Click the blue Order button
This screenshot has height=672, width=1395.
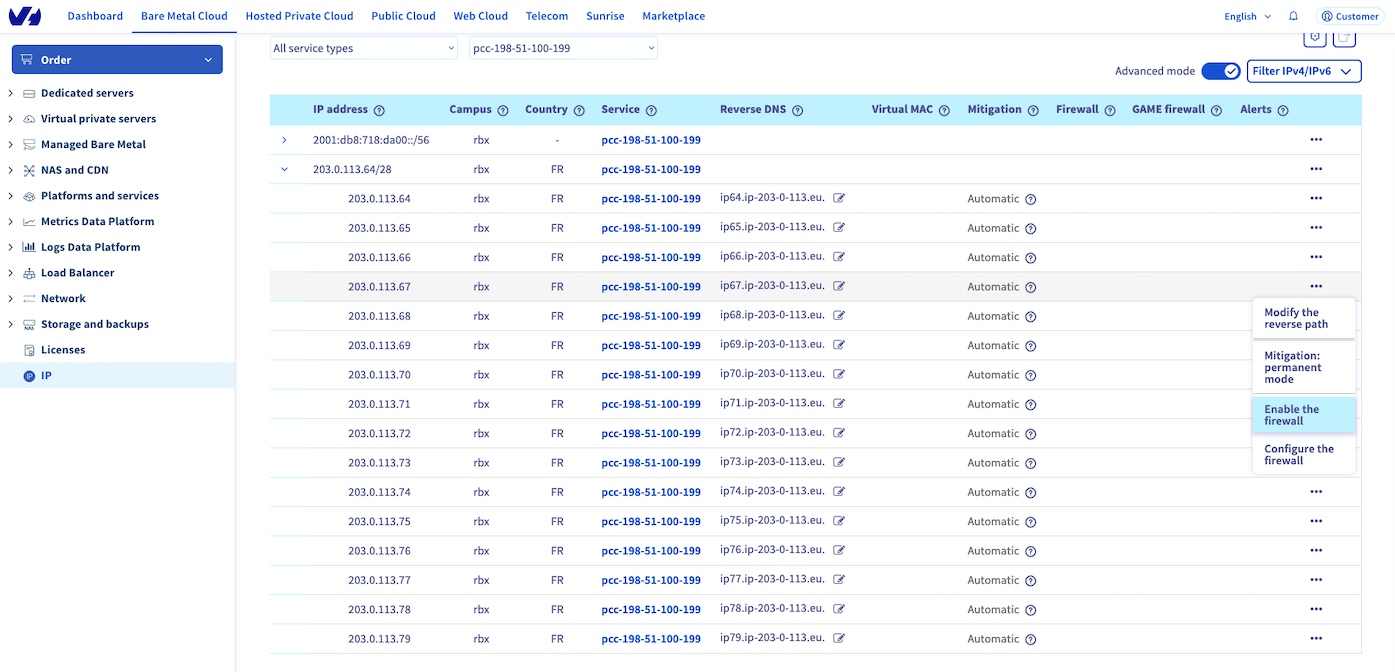pyautogui.click(x=117, y=60)
